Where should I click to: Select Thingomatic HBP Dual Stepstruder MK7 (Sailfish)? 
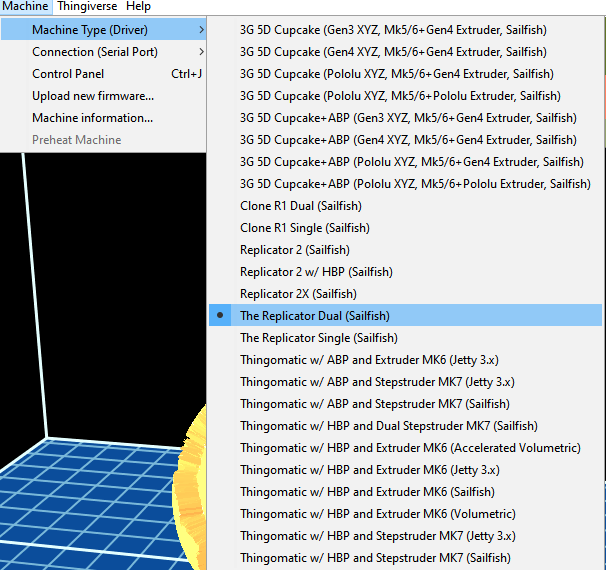point(405,426)
